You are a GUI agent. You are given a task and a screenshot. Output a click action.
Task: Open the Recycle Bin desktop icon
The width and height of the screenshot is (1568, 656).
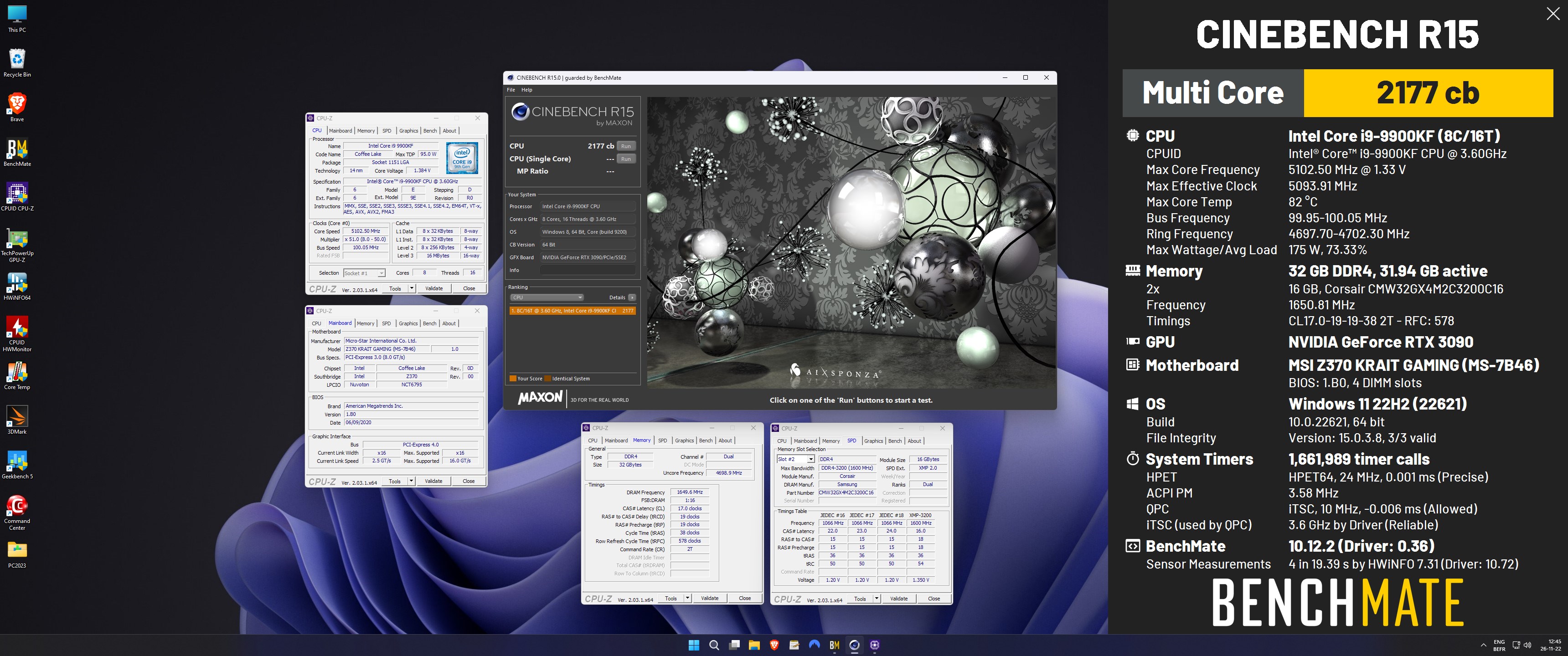click(17, 63)
